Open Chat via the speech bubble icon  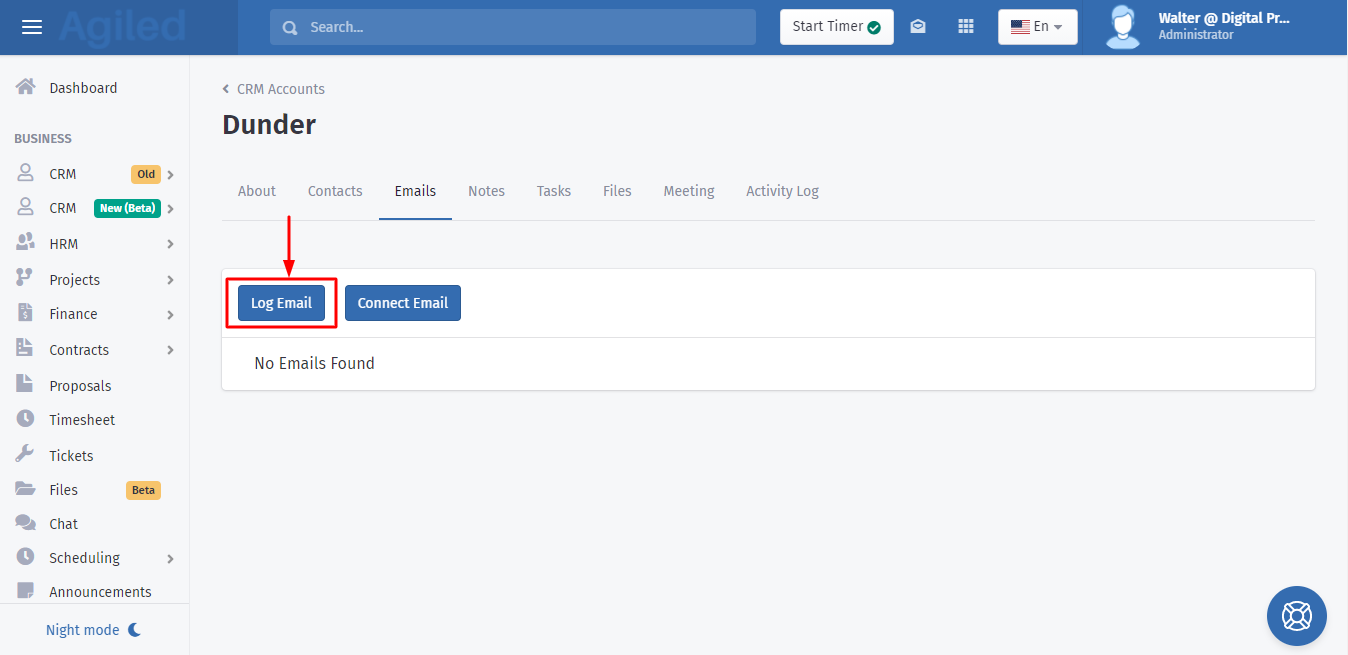tap(26, 523)
